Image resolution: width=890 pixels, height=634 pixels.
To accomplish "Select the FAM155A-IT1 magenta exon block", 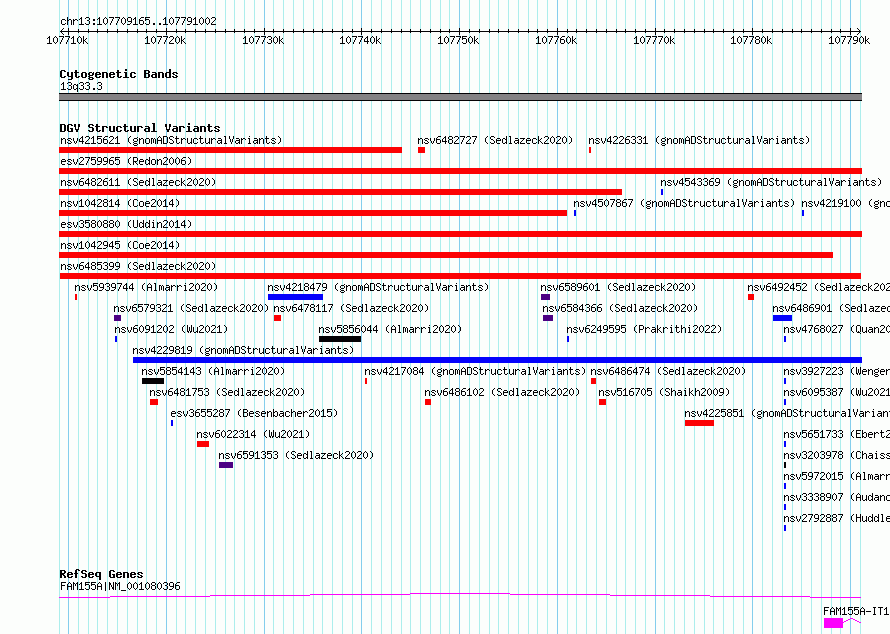I will click(x=833, y=623).
